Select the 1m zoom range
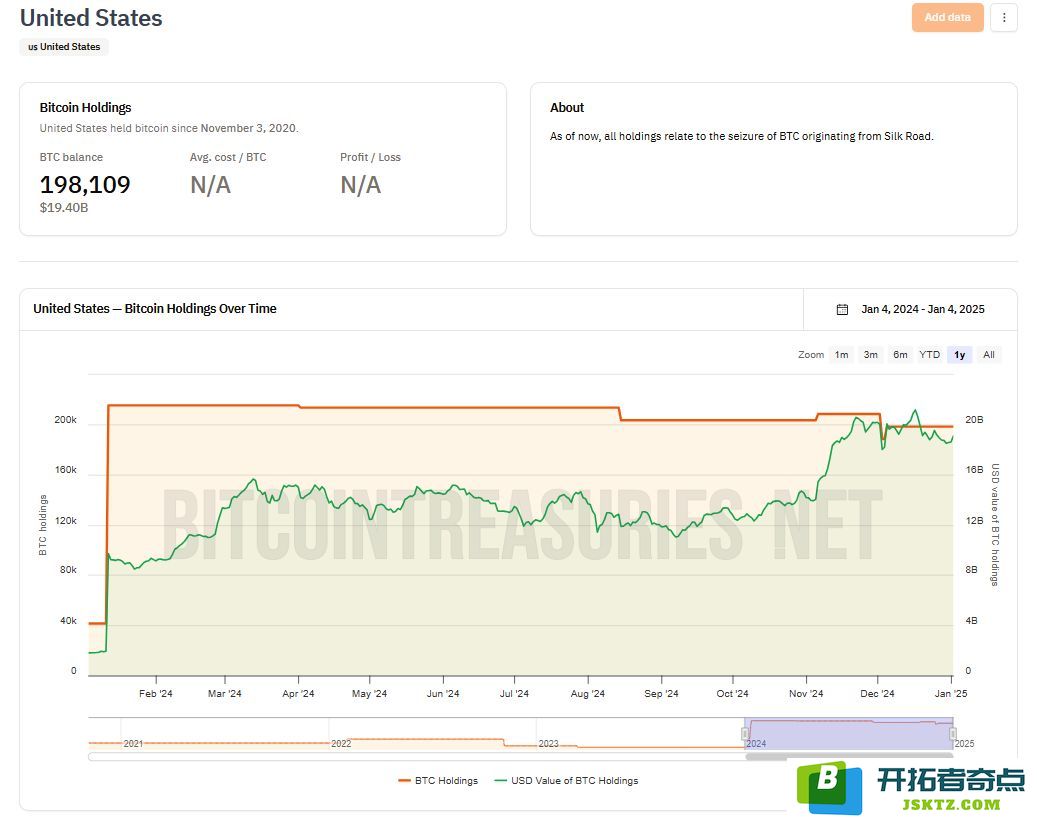 point(841,355)
